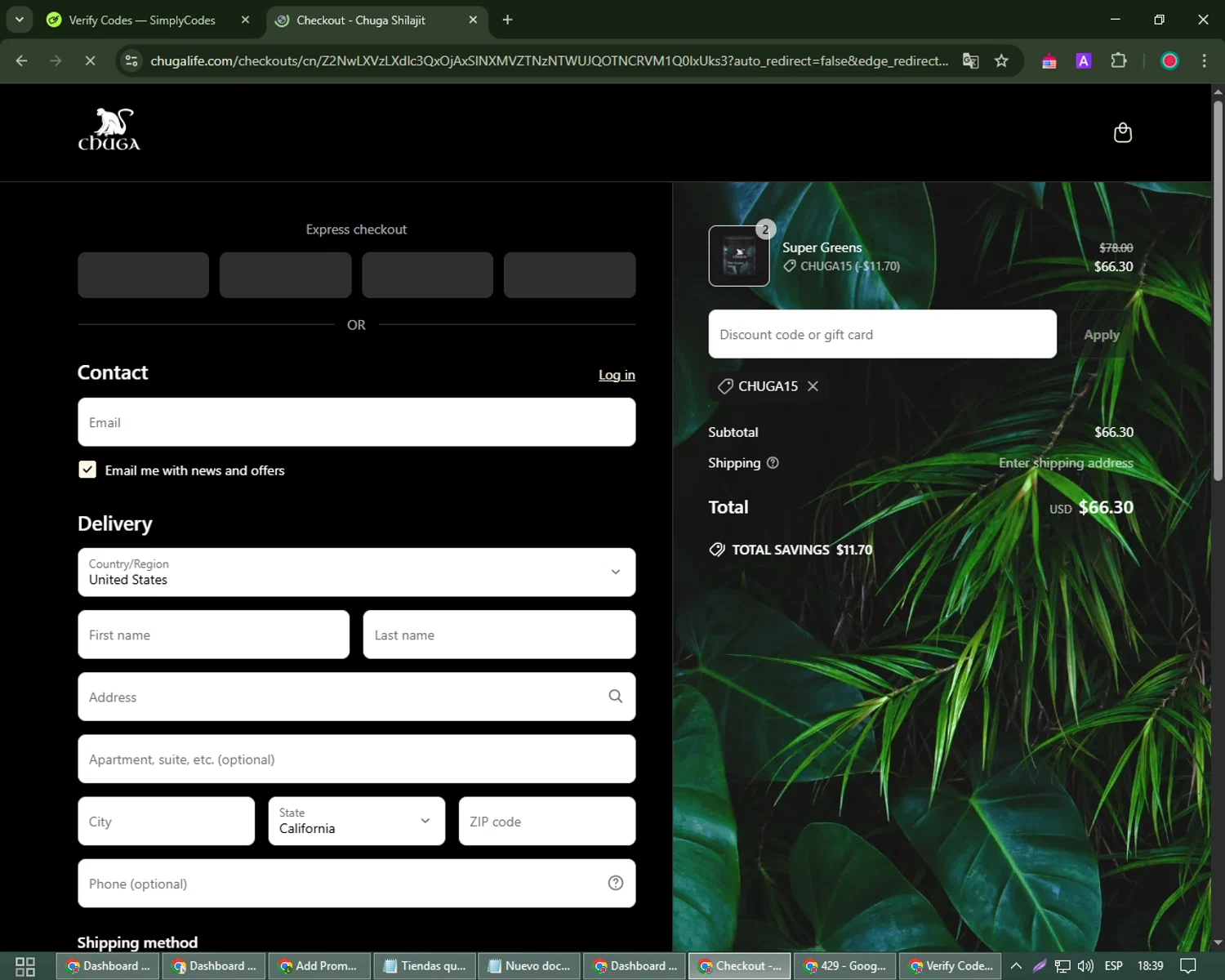Click the last express checkout button
The image size is (1225, 980).
click(x=569, y=274)
